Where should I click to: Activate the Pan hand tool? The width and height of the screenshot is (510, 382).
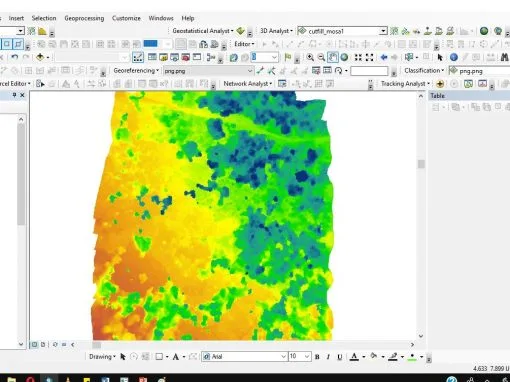[333, 57]
